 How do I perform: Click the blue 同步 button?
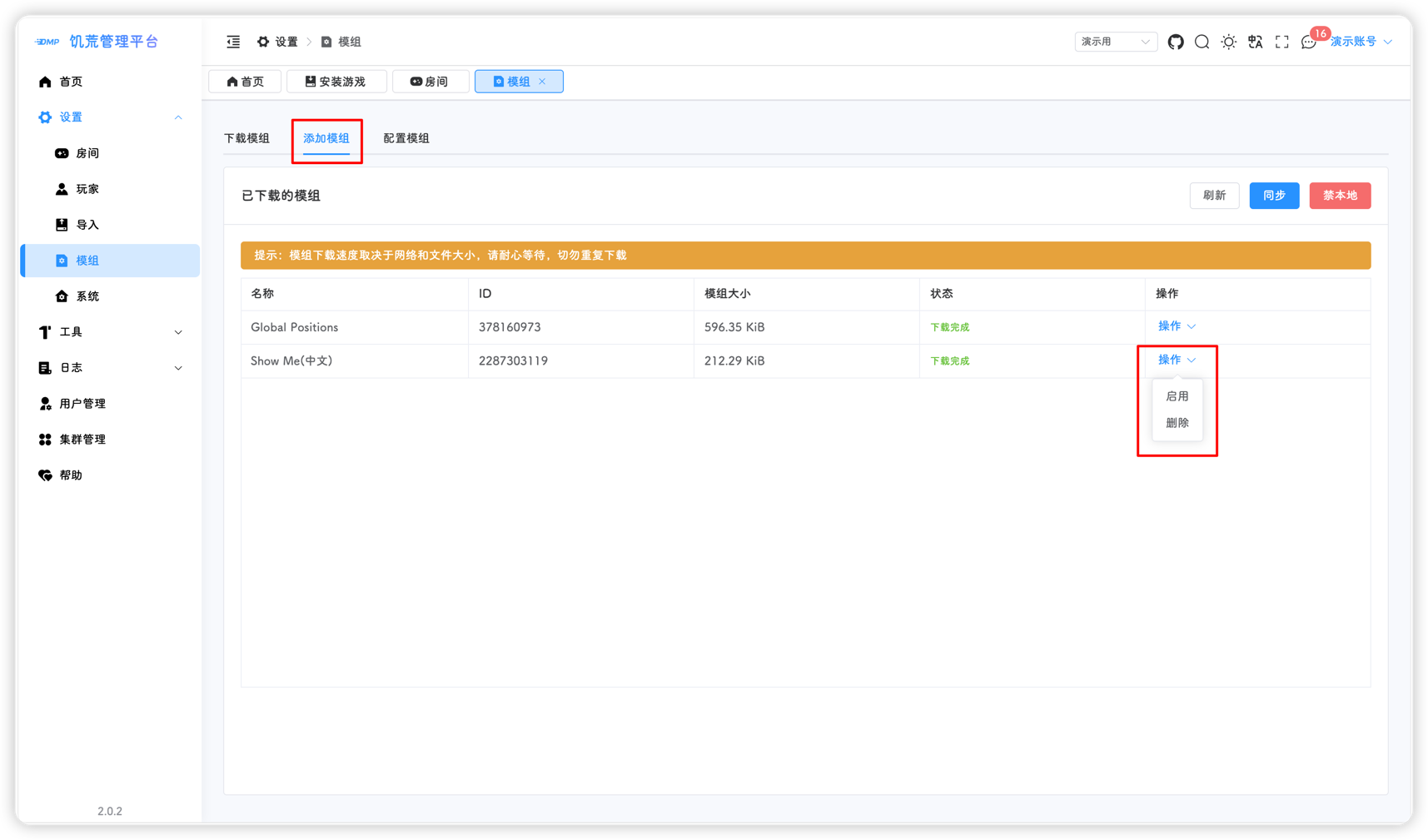coord(1273,196)
